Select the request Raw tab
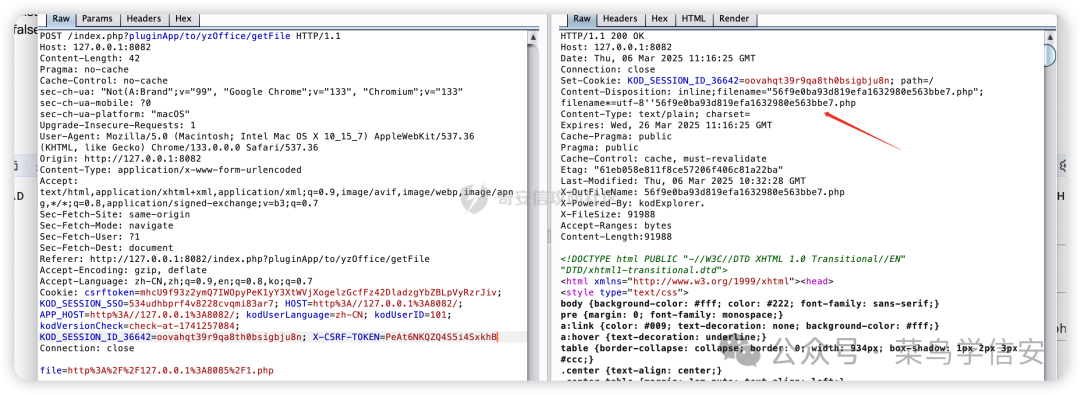Viewport: 1080px width, 395px height. [61, 19]
